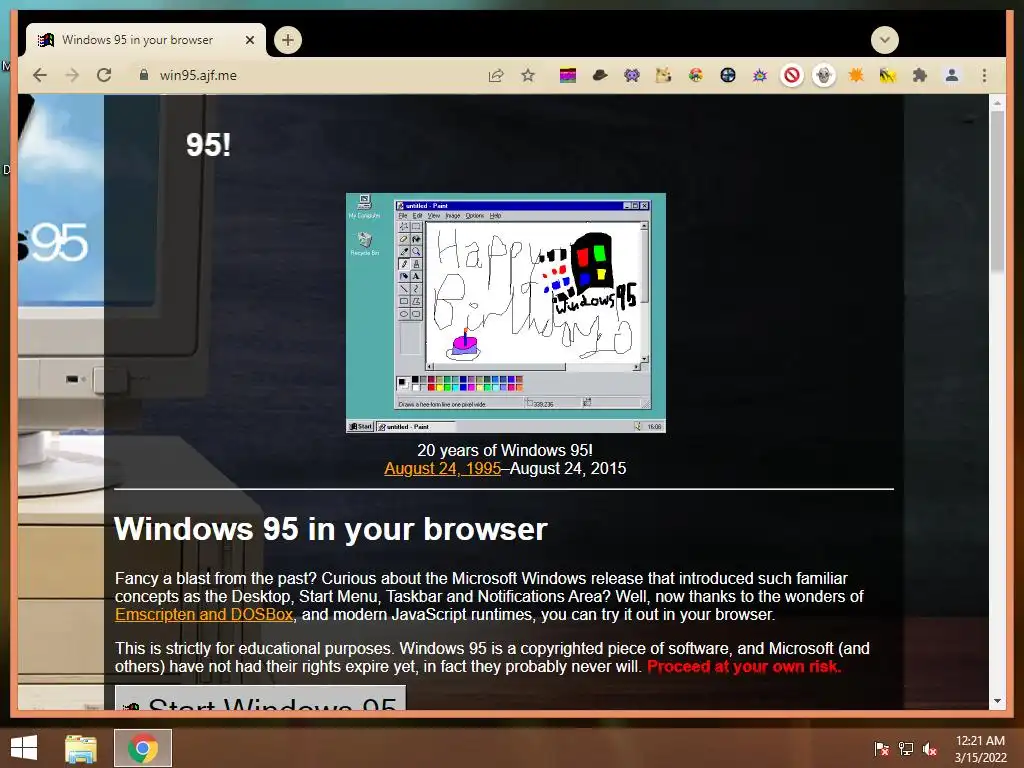Click the page scrollbar down arrow
This screenshot has height=768, width=1024.
[x=997, y=701]
